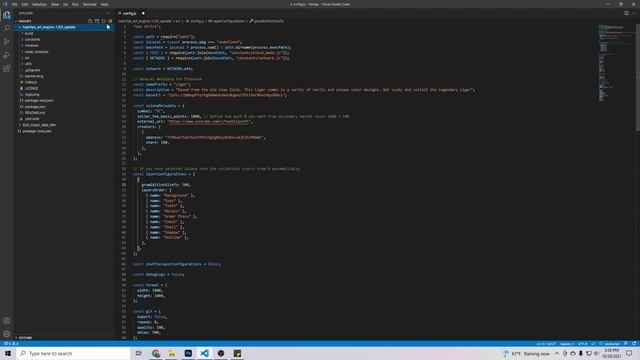Show hidden system tray icons
Image resolution: width=640 pixels, height=360 pixels.
557,353
